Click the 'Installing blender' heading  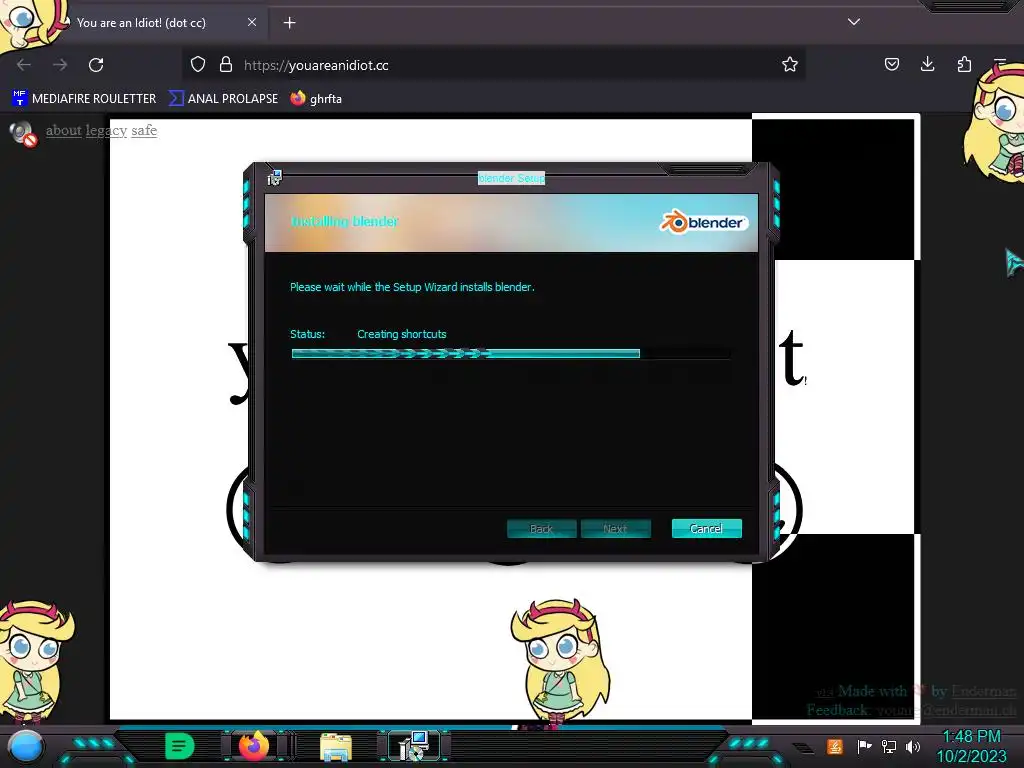tap(344, 221)
